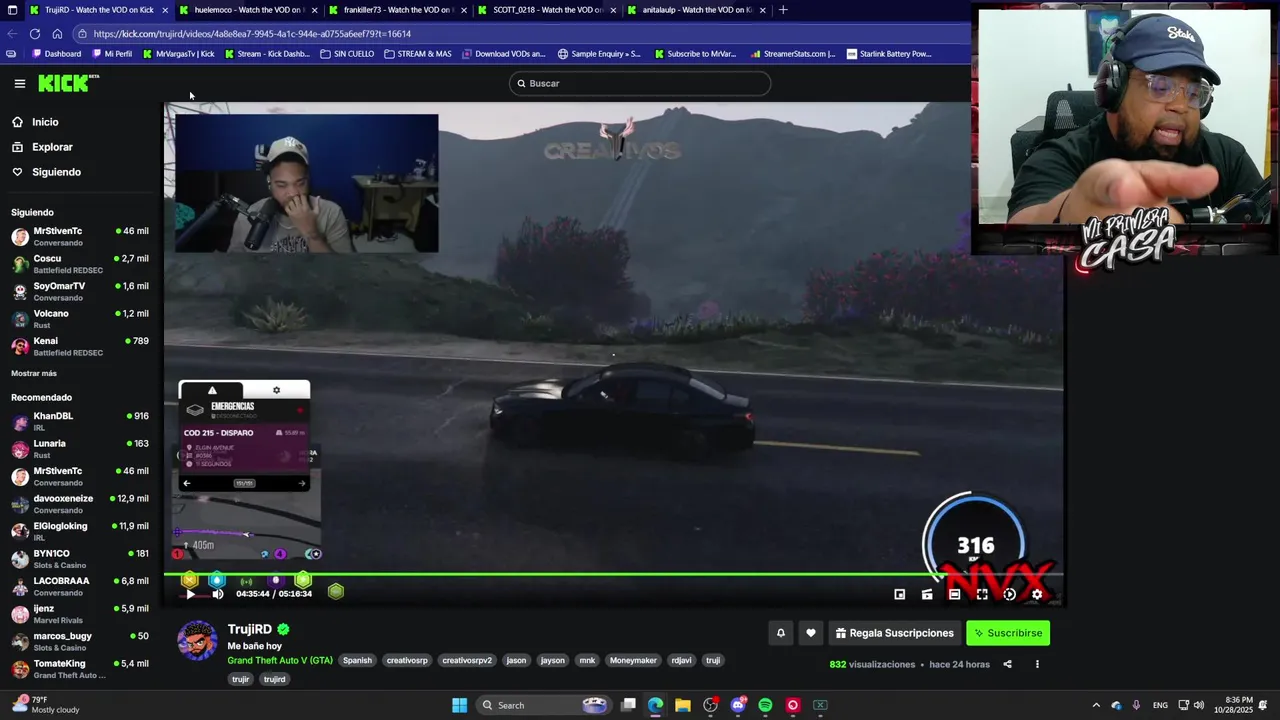
Task: Go to Inicio in the sidebar
Action: click(45, 122)
